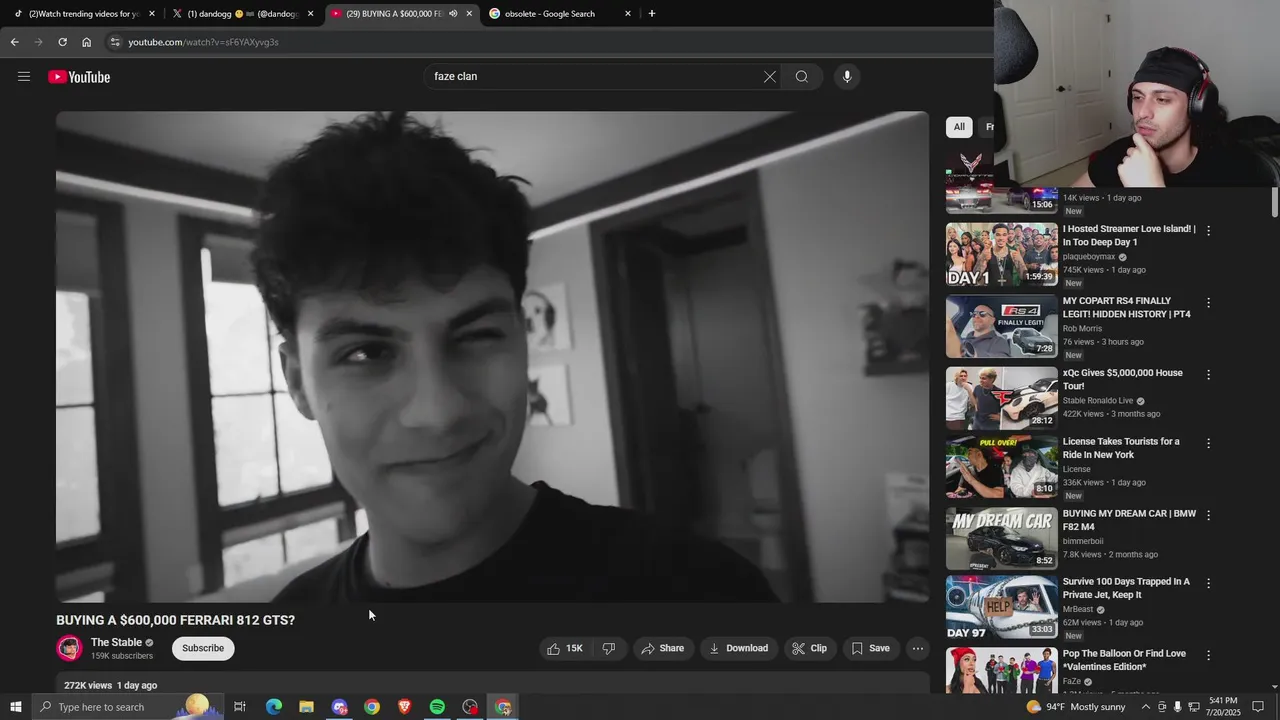Screen dimensions: 1280x720
Task: Create a Clip of the video
Action: click(x=809, y=648)
